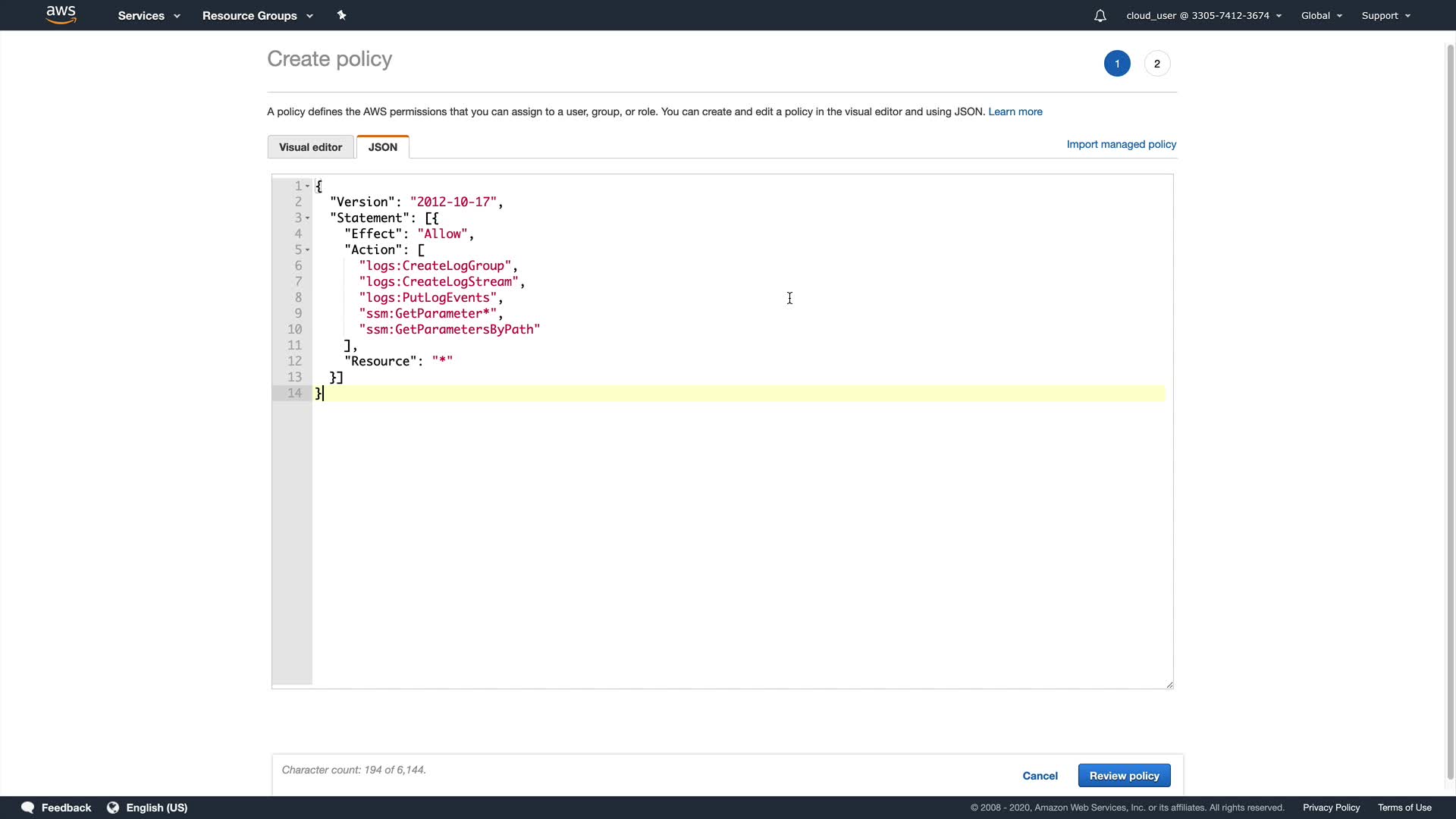Open the Resource Groups dropdown
The width and height of the screenshot is (1456, 819).
click(257, 16)
